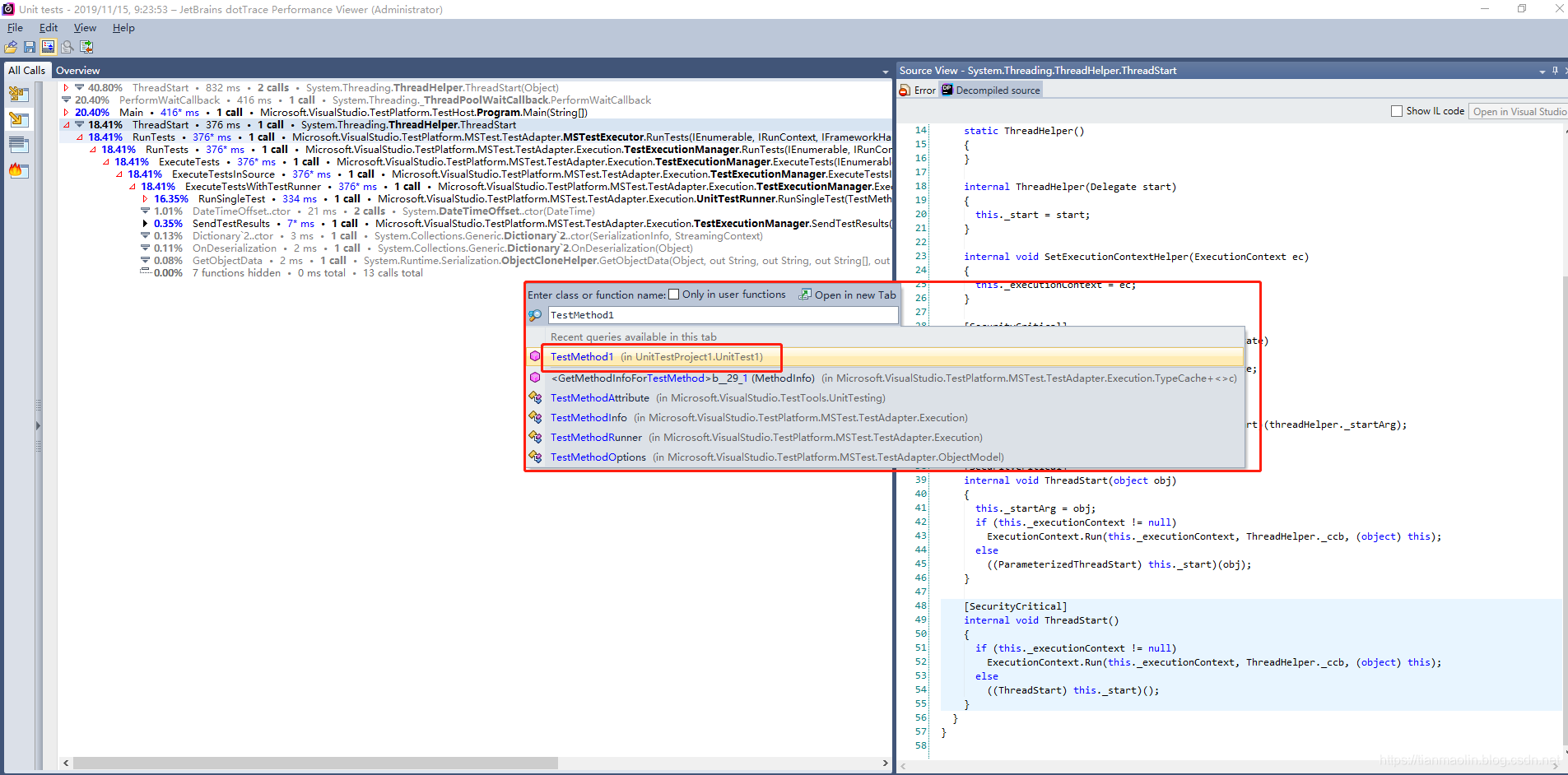
Task: Click the class icon for TestMethodOptions
Action: 535,457
